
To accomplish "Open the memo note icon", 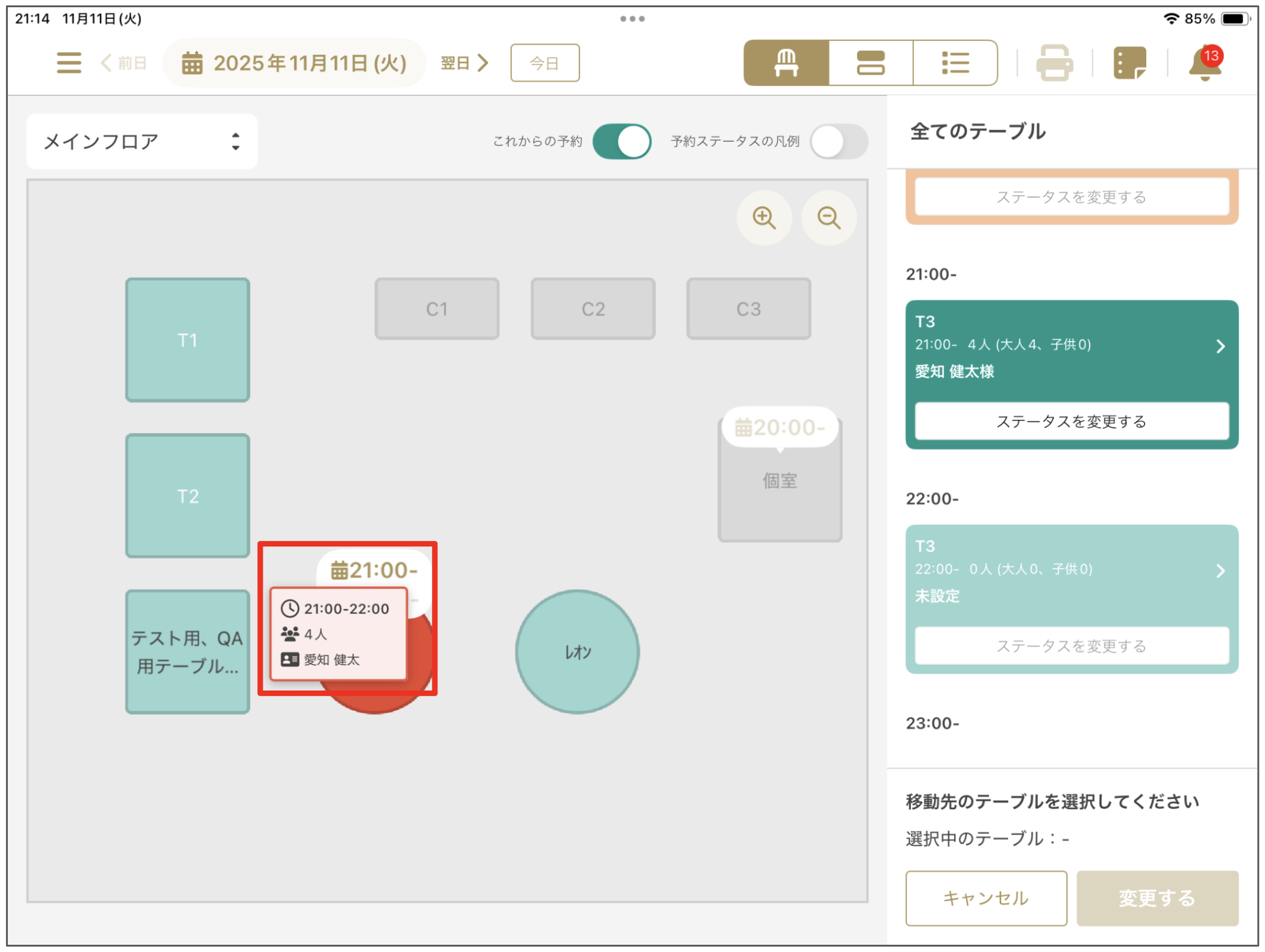I will click(x=1129, y=63).
